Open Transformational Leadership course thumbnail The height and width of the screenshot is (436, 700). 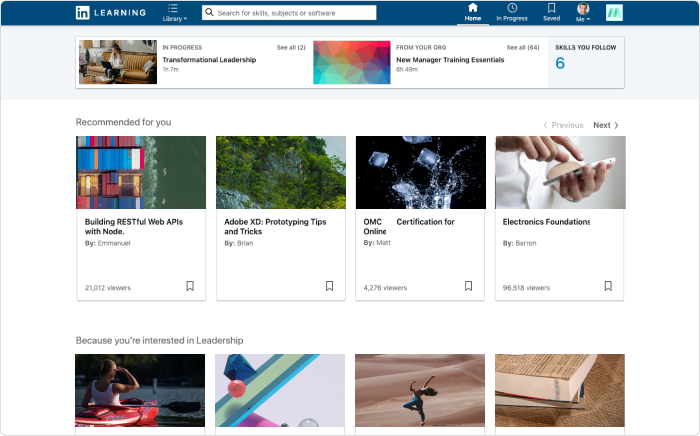click(118, 62)
